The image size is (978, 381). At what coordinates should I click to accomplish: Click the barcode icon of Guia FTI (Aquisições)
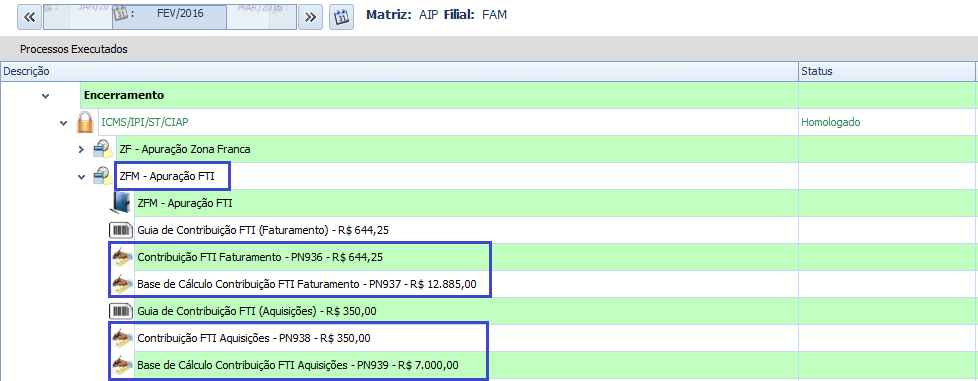(120, 311)
